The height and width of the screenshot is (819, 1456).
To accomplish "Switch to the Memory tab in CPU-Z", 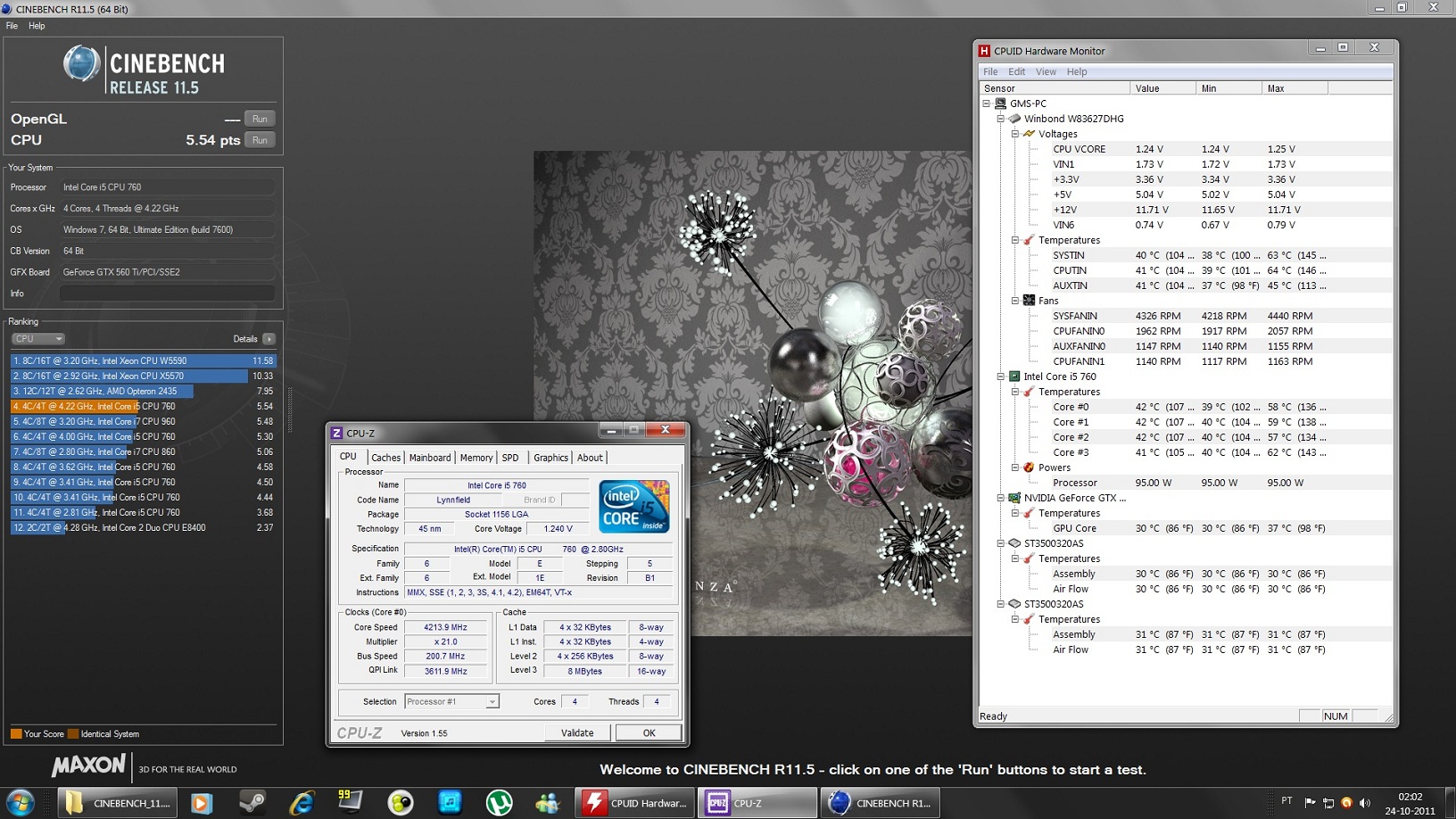I will [x=476, y=457].
